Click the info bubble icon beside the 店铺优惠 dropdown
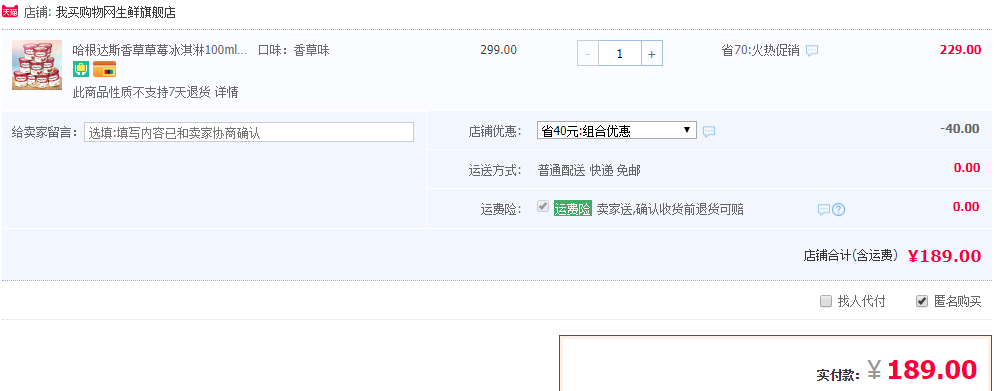The width and height of the screenshot is (994, 391). [x=709, y=132]
